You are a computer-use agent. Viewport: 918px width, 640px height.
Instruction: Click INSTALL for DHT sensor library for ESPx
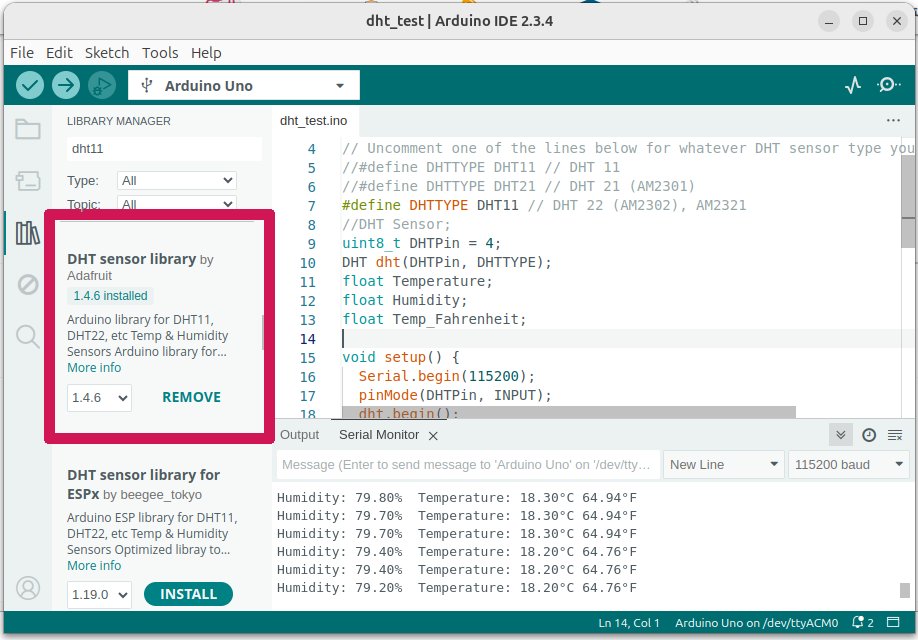(x=188, y=594)
